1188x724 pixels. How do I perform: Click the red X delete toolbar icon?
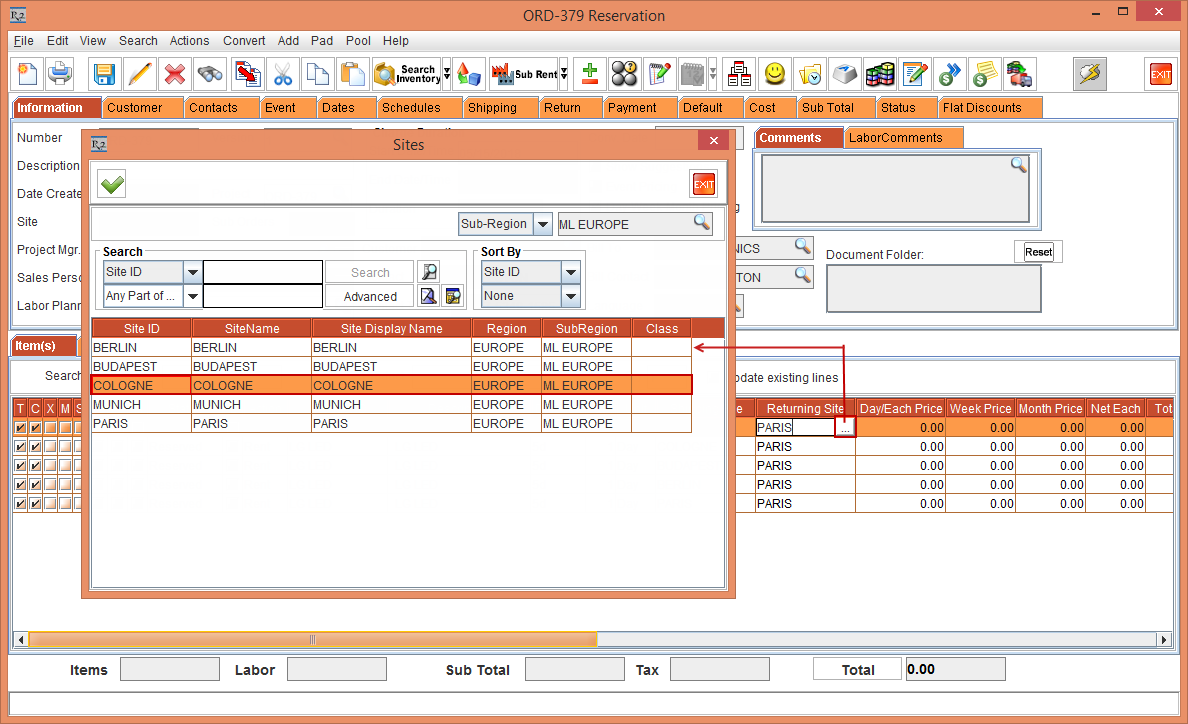[x=175, y=74]
